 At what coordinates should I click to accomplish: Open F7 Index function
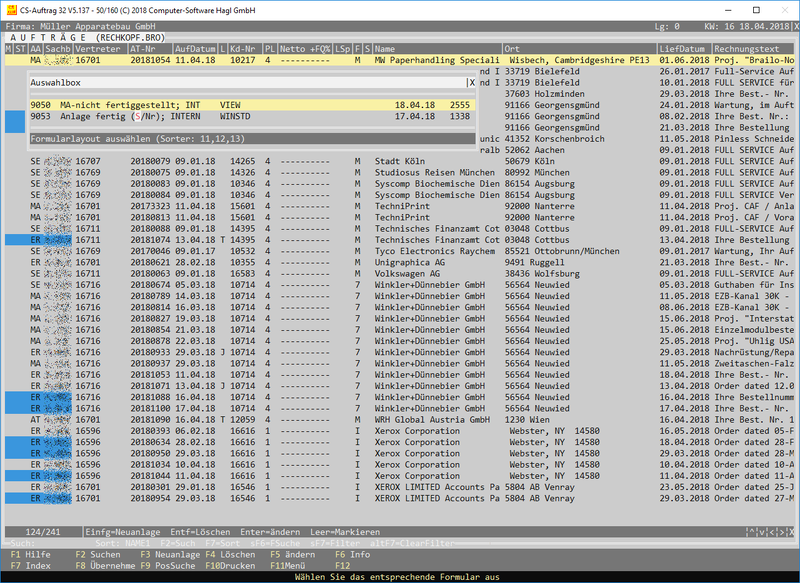click(x=31, y=564)
